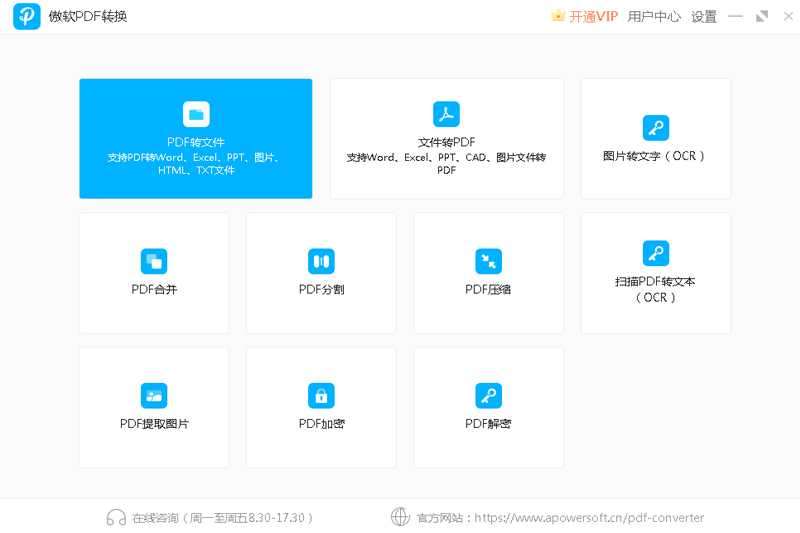Click the VIP crown icon
The width and height of the screenshot is (800, 533).
click(x=558, y=17)
